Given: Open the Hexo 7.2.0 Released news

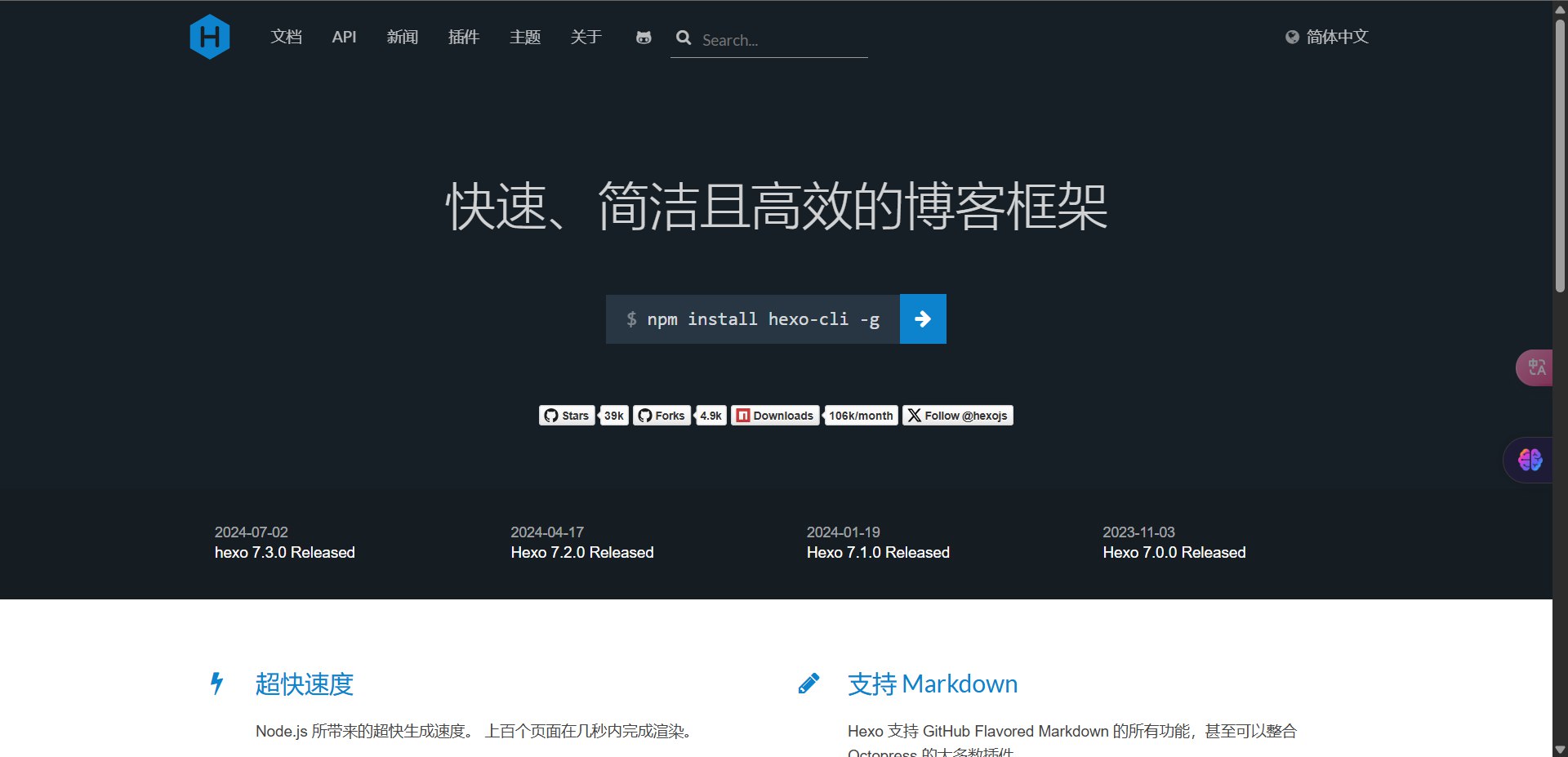Looking at the screenshot, I should click(x=582, y=552).
